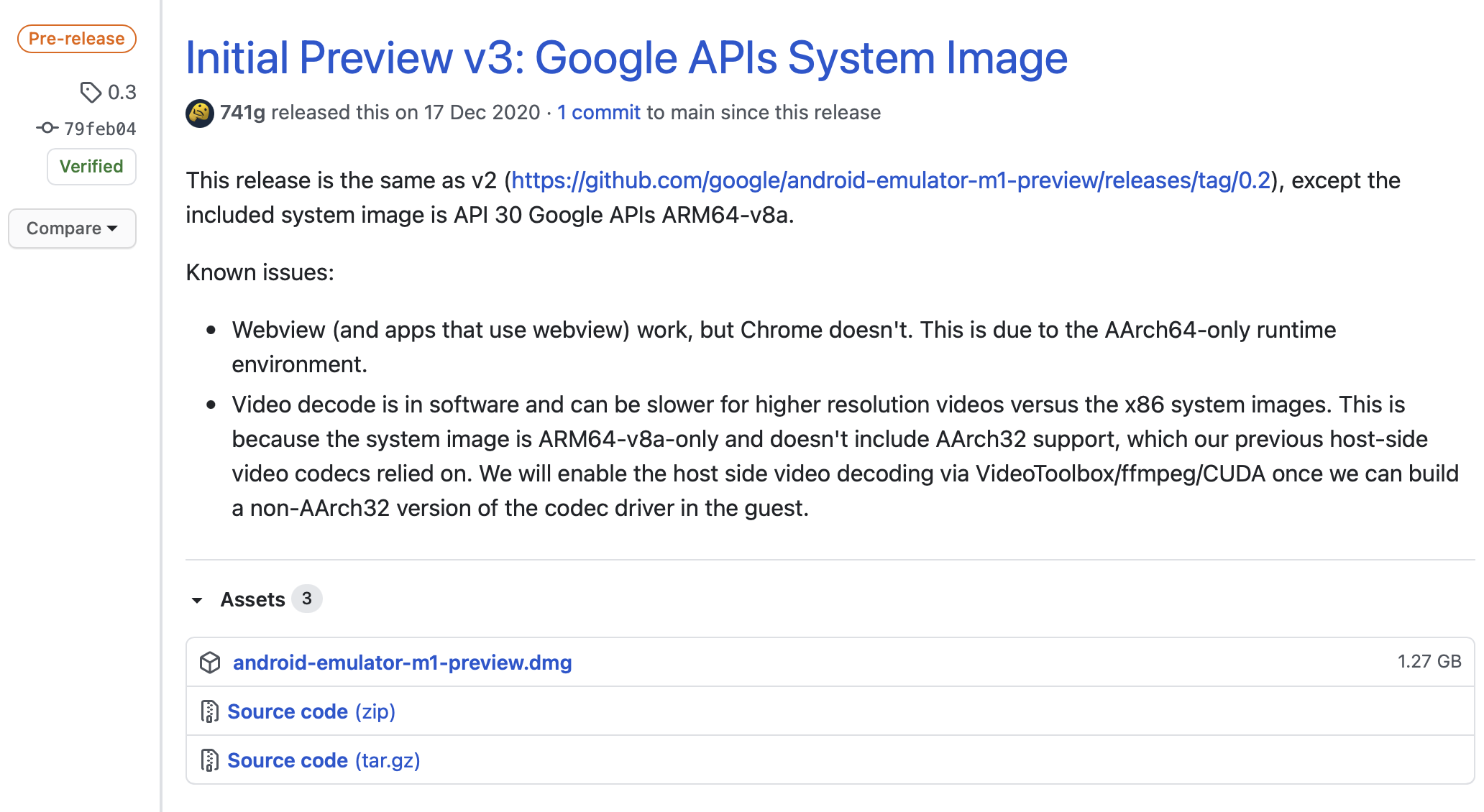Open the Initial Preview v3 release title
The image size is (1484, 812).
626,57
